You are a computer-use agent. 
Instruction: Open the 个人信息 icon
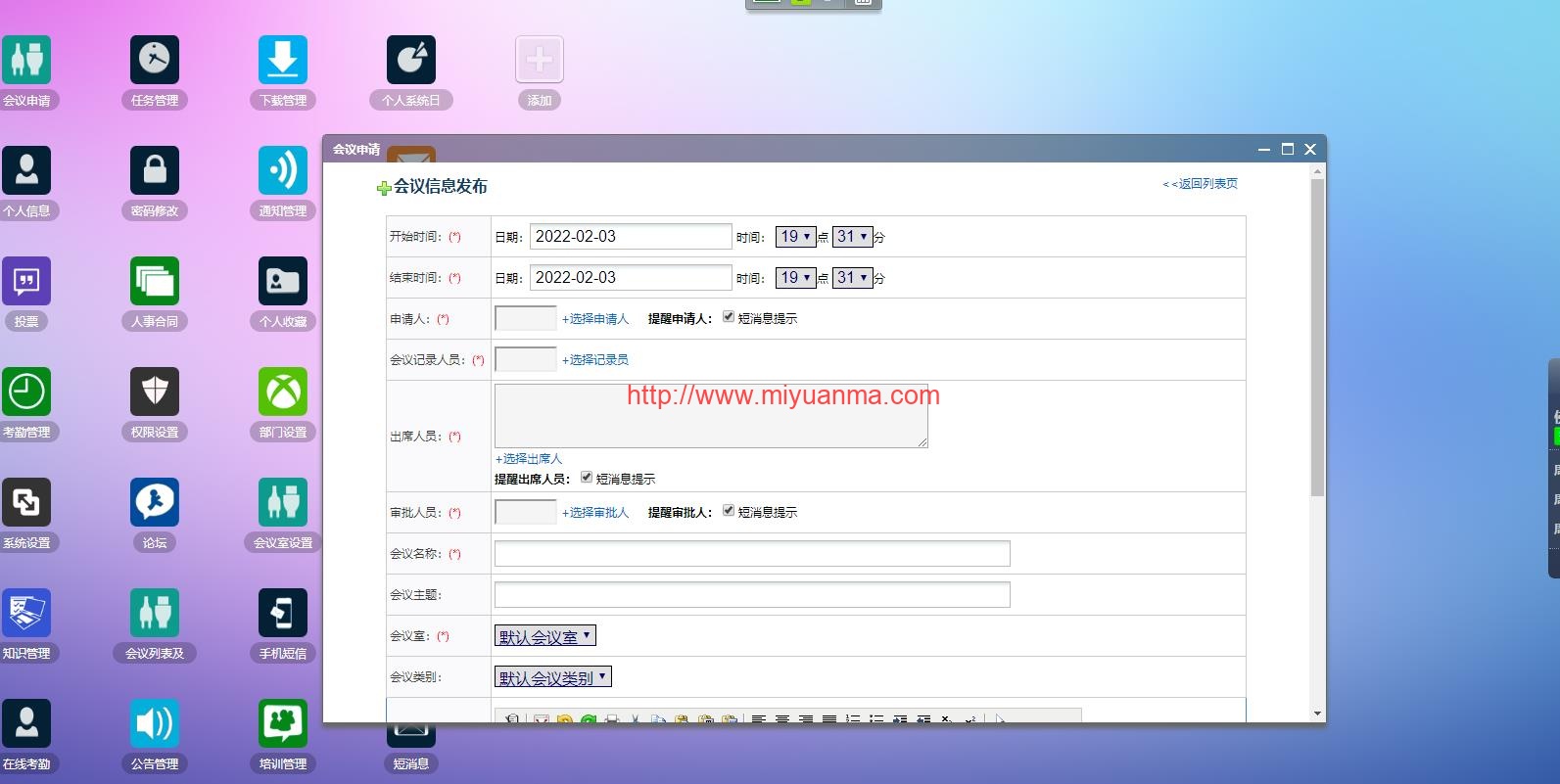[x=26, y=170]
